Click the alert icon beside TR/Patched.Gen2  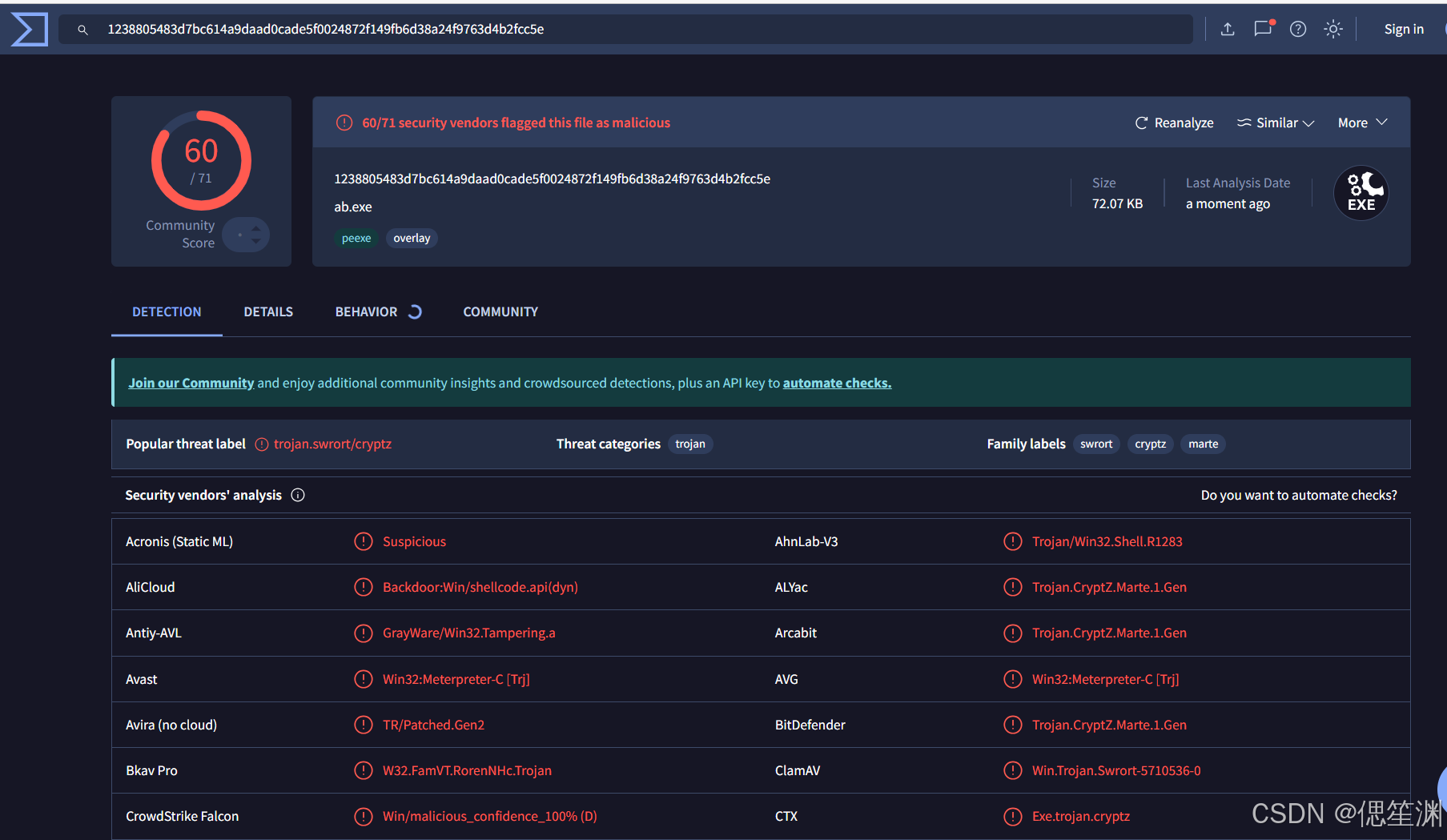click(364, 725)
